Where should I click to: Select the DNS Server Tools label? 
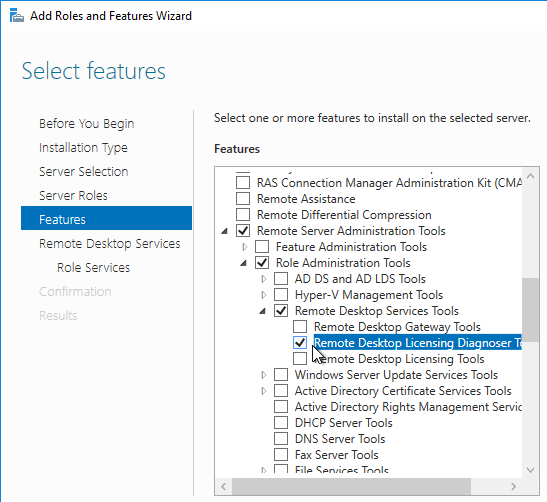click(340, 439)
